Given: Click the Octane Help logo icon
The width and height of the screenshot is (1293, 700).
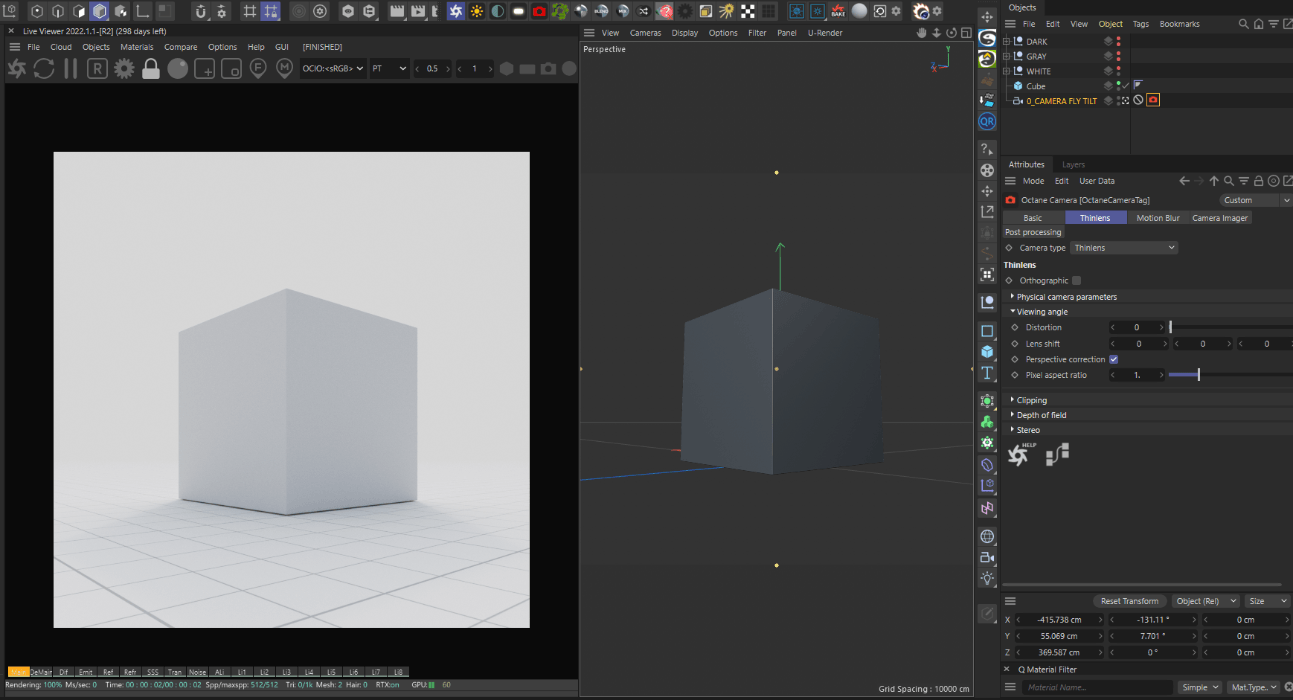Looking at the screenshot, I should [x=1019, y=456].
